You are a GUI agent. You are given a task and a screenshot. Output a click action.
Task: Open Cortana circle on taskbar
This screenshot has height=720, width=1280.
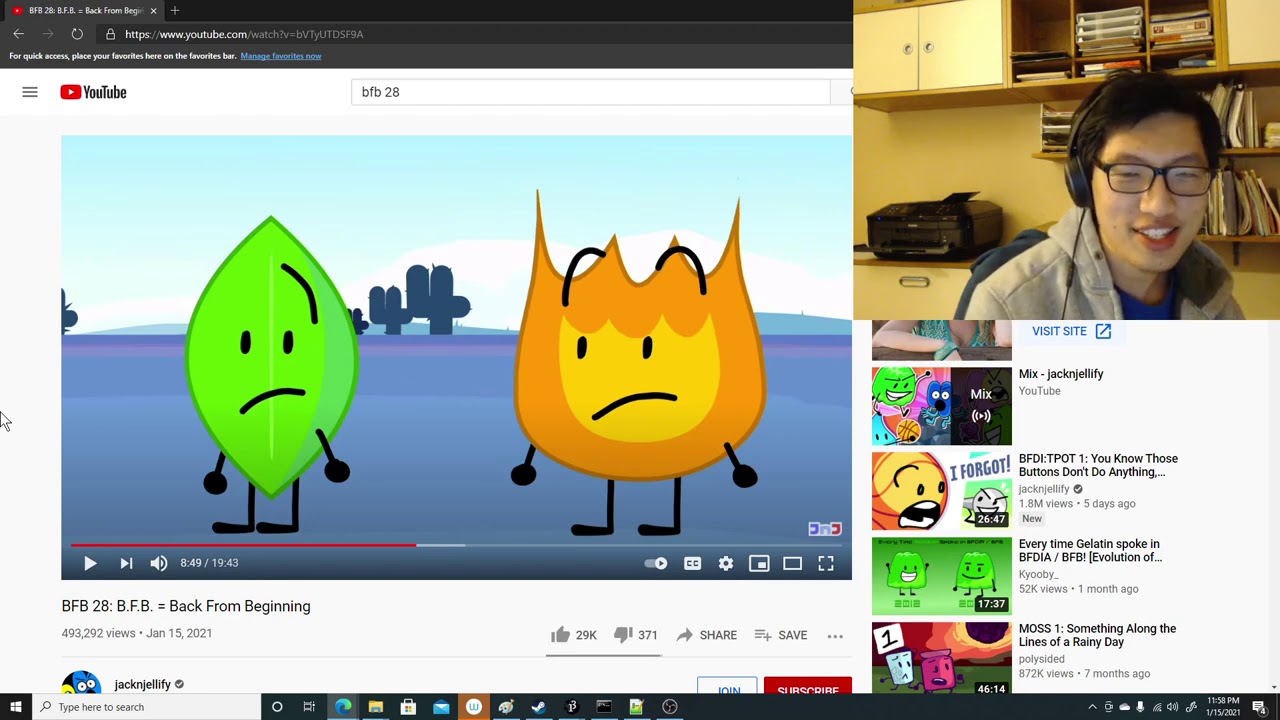pyautogui.click(x=277, y=707)
